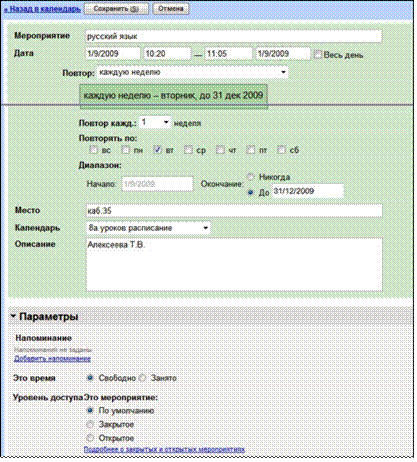This screenshot has width=417, height=462.
Task: Select the Свободно radio button
Action: (90, 378)
